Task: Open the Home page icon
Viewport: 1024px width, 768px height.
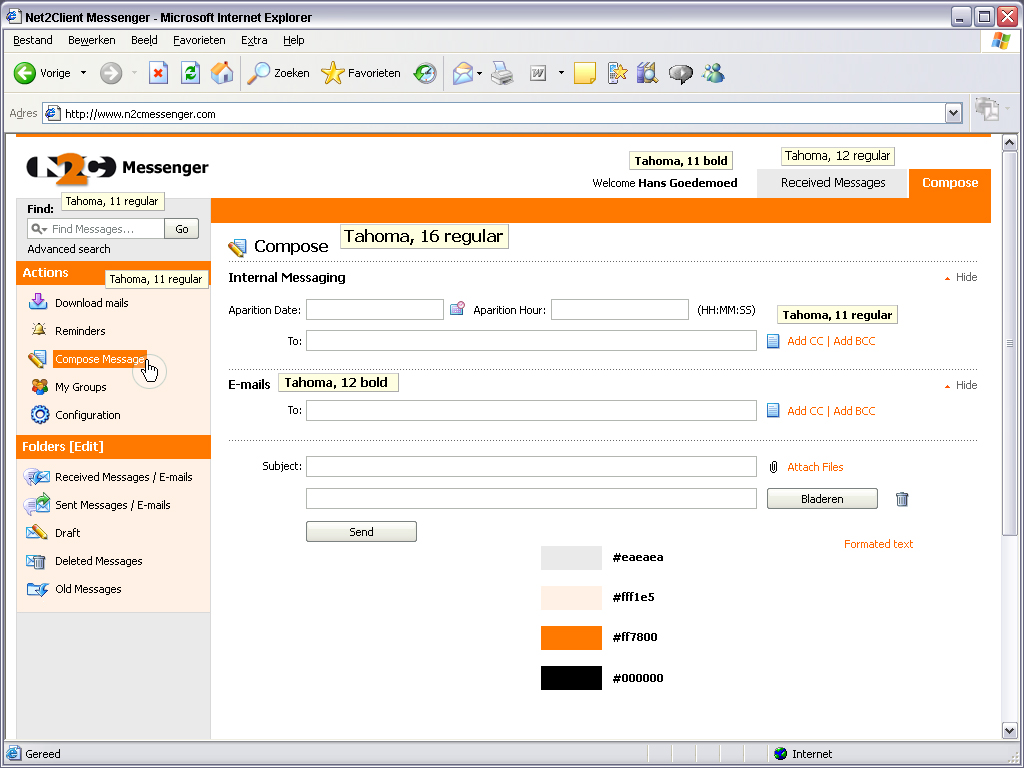Action: click(222, 73)
